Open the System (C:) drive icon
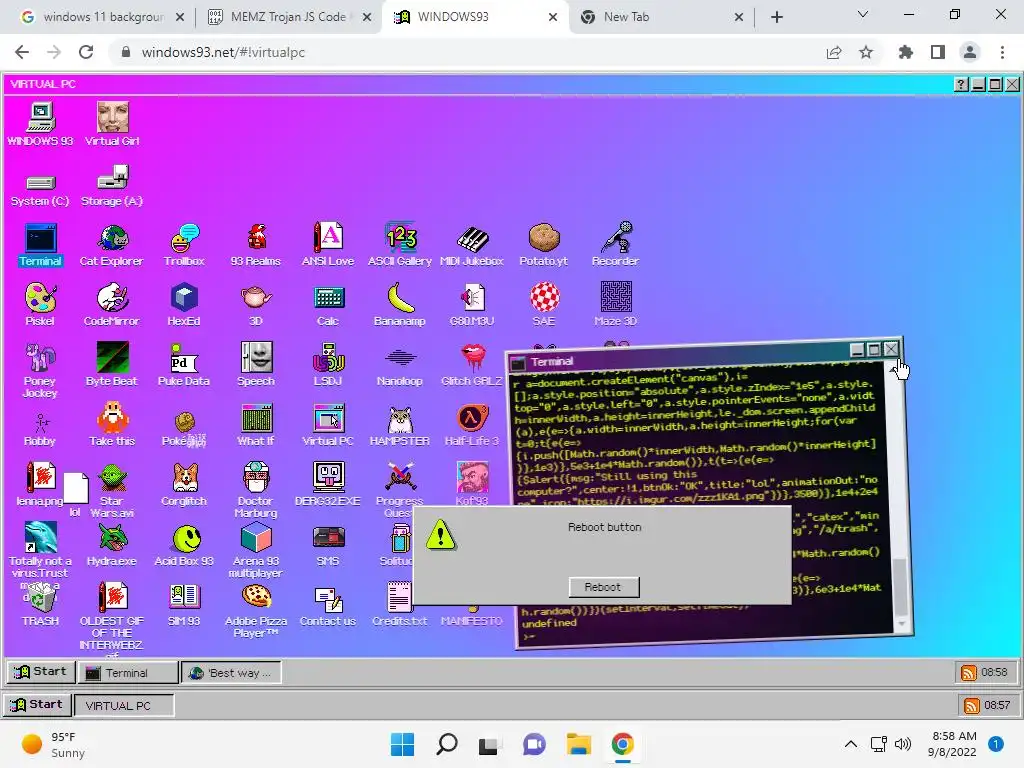 [x=40, y=189]
